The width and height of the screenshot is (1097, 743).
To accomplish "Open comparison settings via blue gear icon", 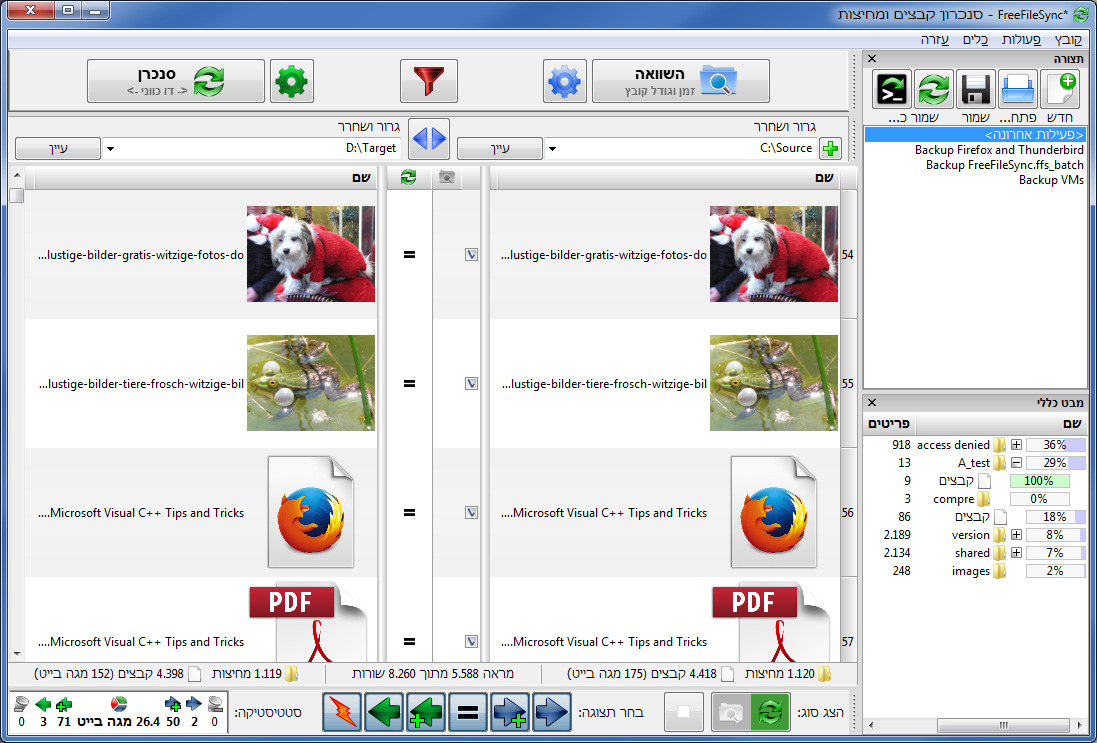I will click(564, 81).
